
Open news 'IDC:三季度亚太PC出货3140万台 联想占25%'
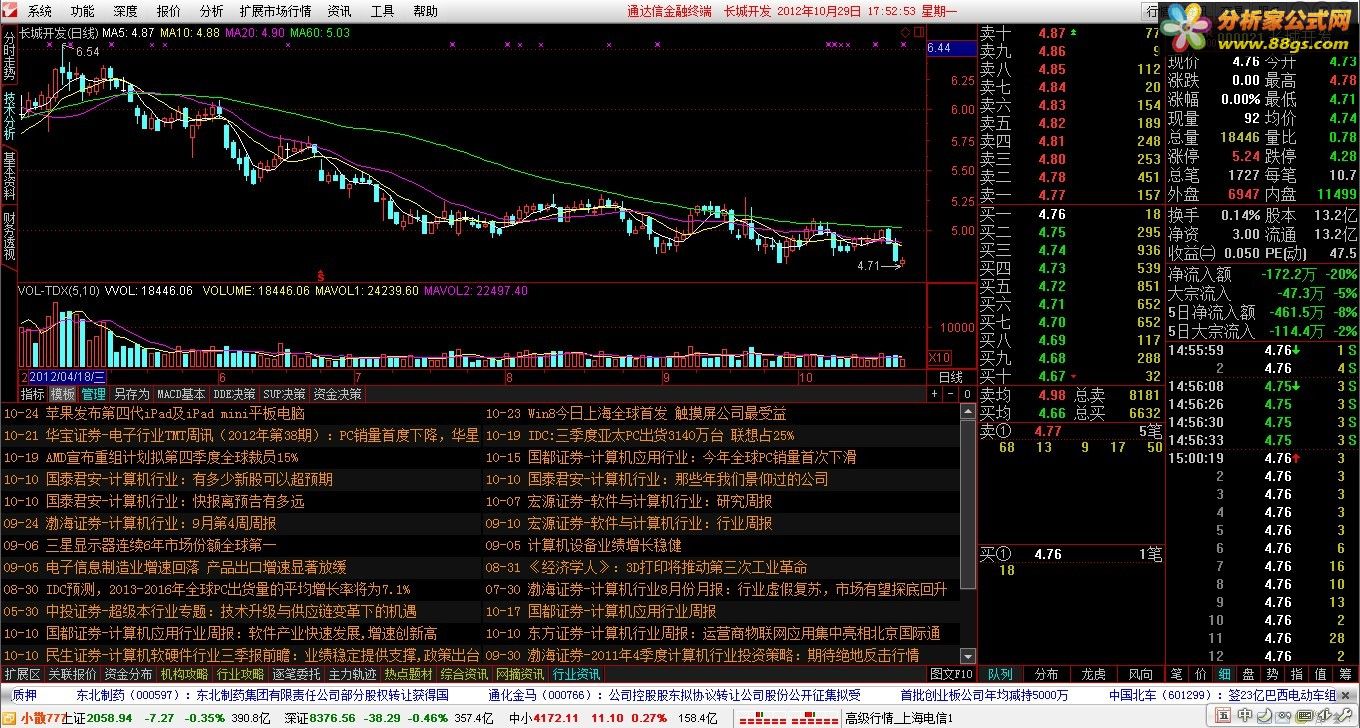pos(661,435)
